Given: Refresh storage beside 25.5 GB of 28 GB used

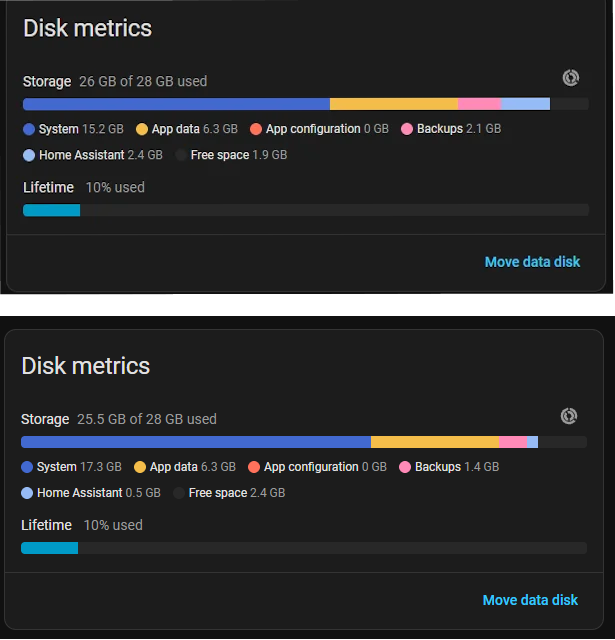Looking at the screenshot, I should (x=568, y=416).
